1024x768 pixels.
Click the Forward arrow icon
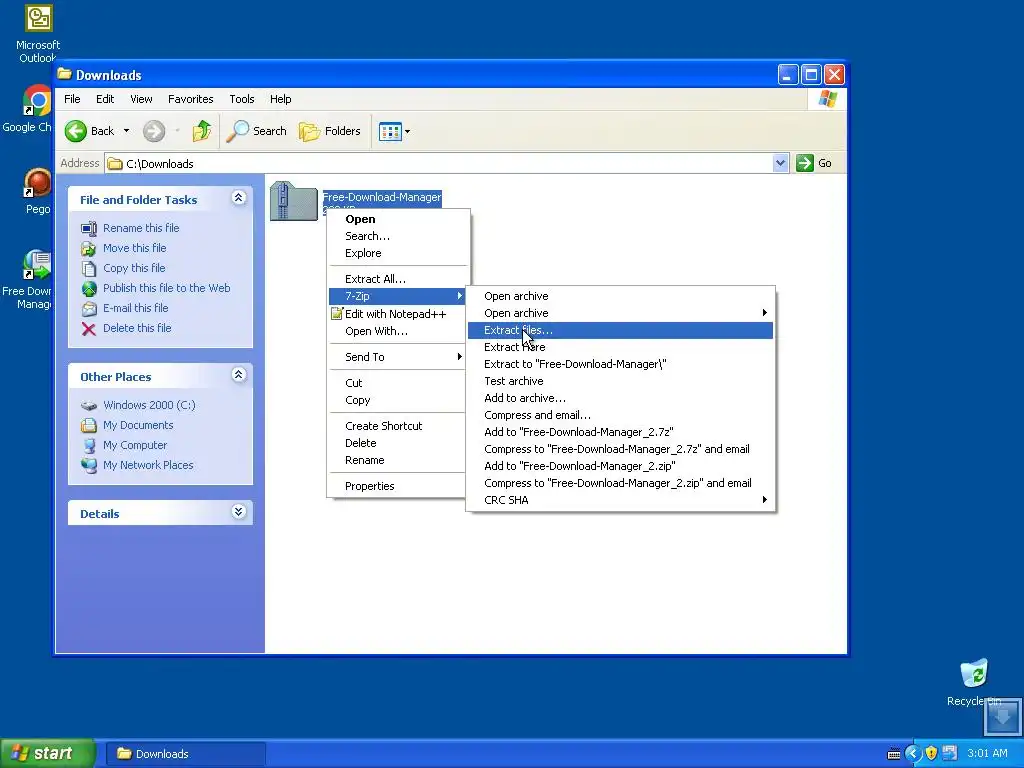tap(154, 131)
